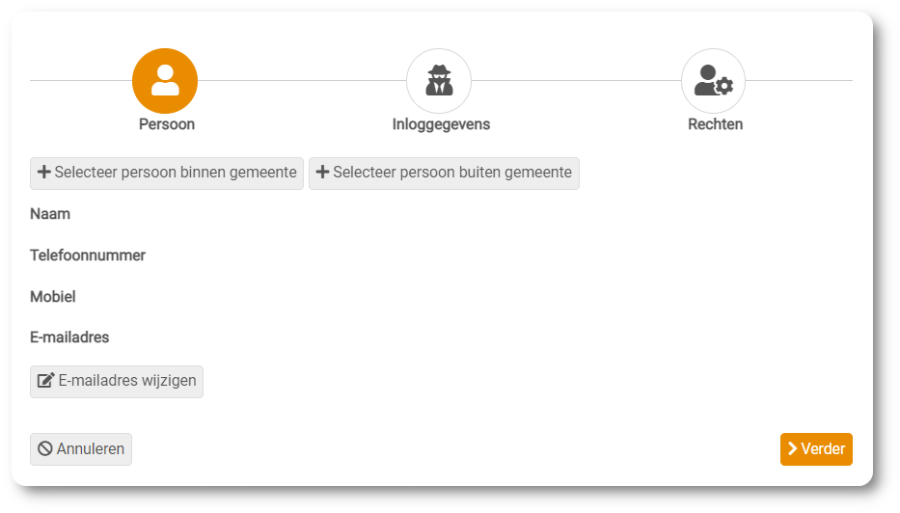Image resolution: width=900 pixels, height=513 pixels.
Task: Cancel with the Annuleren button
Action: [81, 449]
